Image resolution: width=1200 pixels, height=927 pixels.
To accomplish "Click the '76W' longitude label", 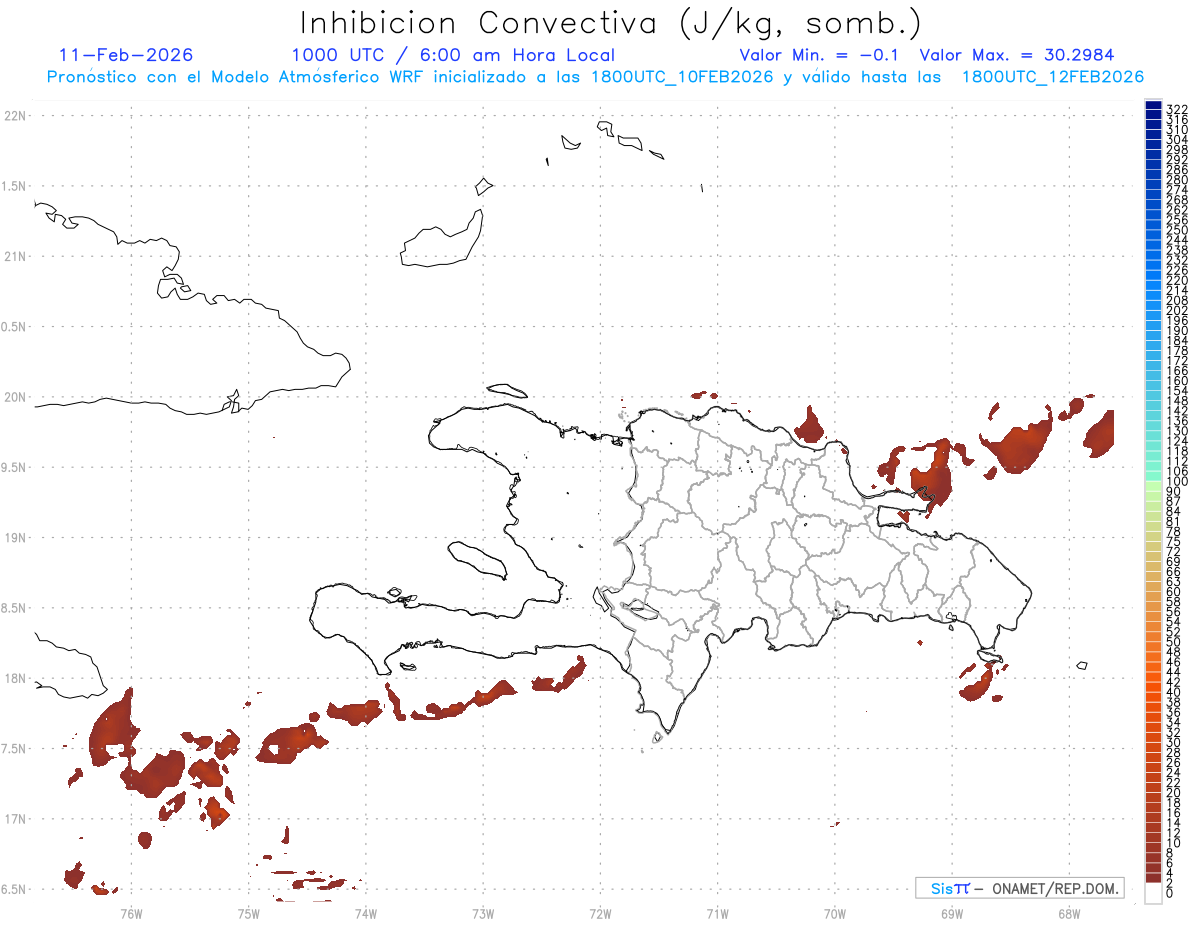I will tap(131, 912).
